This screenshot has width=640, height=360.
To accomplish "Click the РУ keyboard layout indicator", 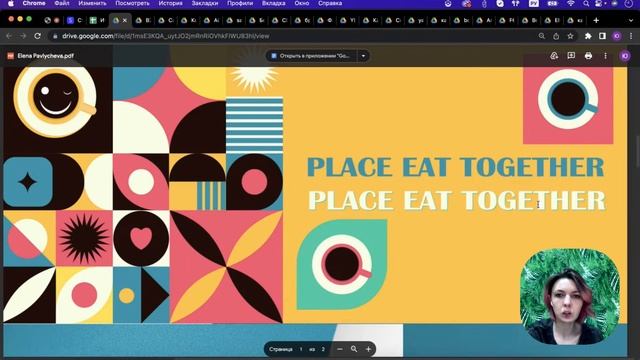I will [533, 4].
